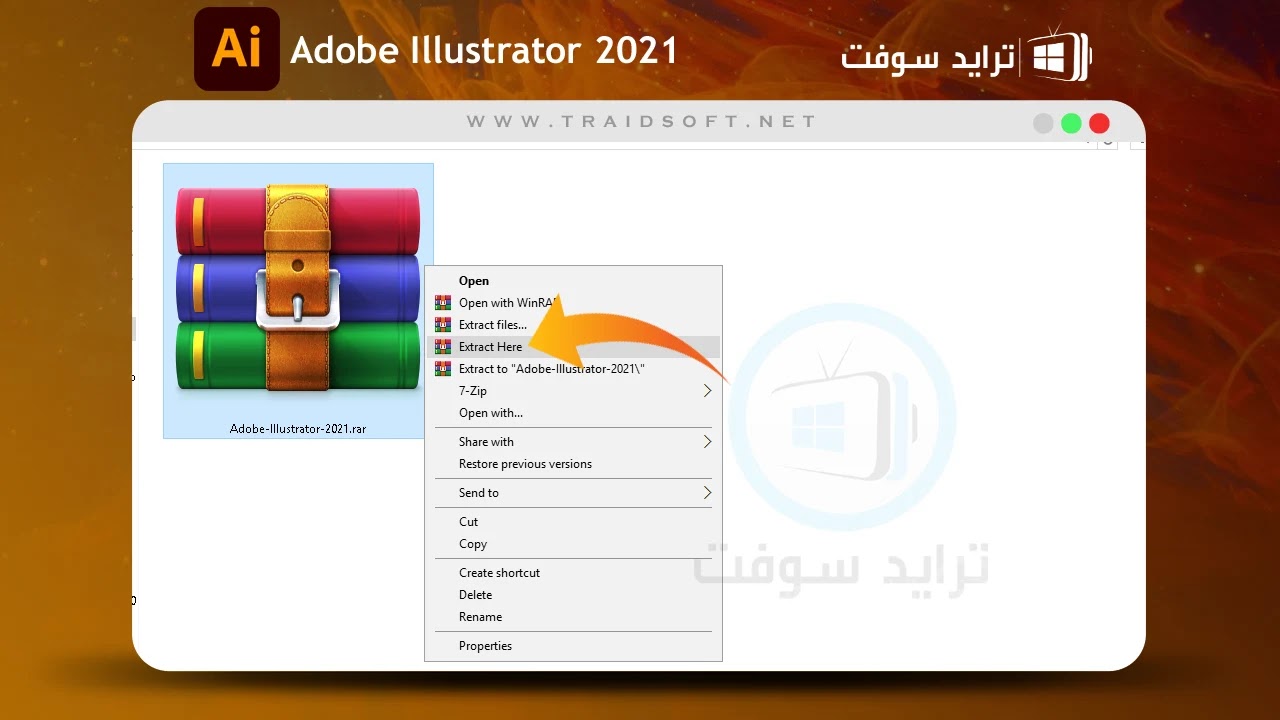This screenshot has width=1280, height=720.
Task: Choose Open with... entry
Action: click(x=573, y=413)
